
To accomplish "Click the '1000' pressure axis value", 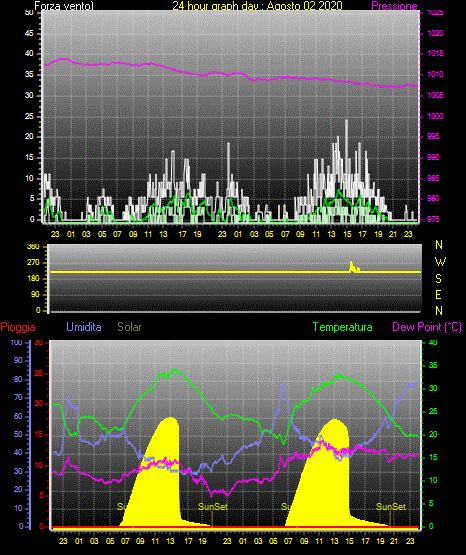I will [x=435, y=116].
